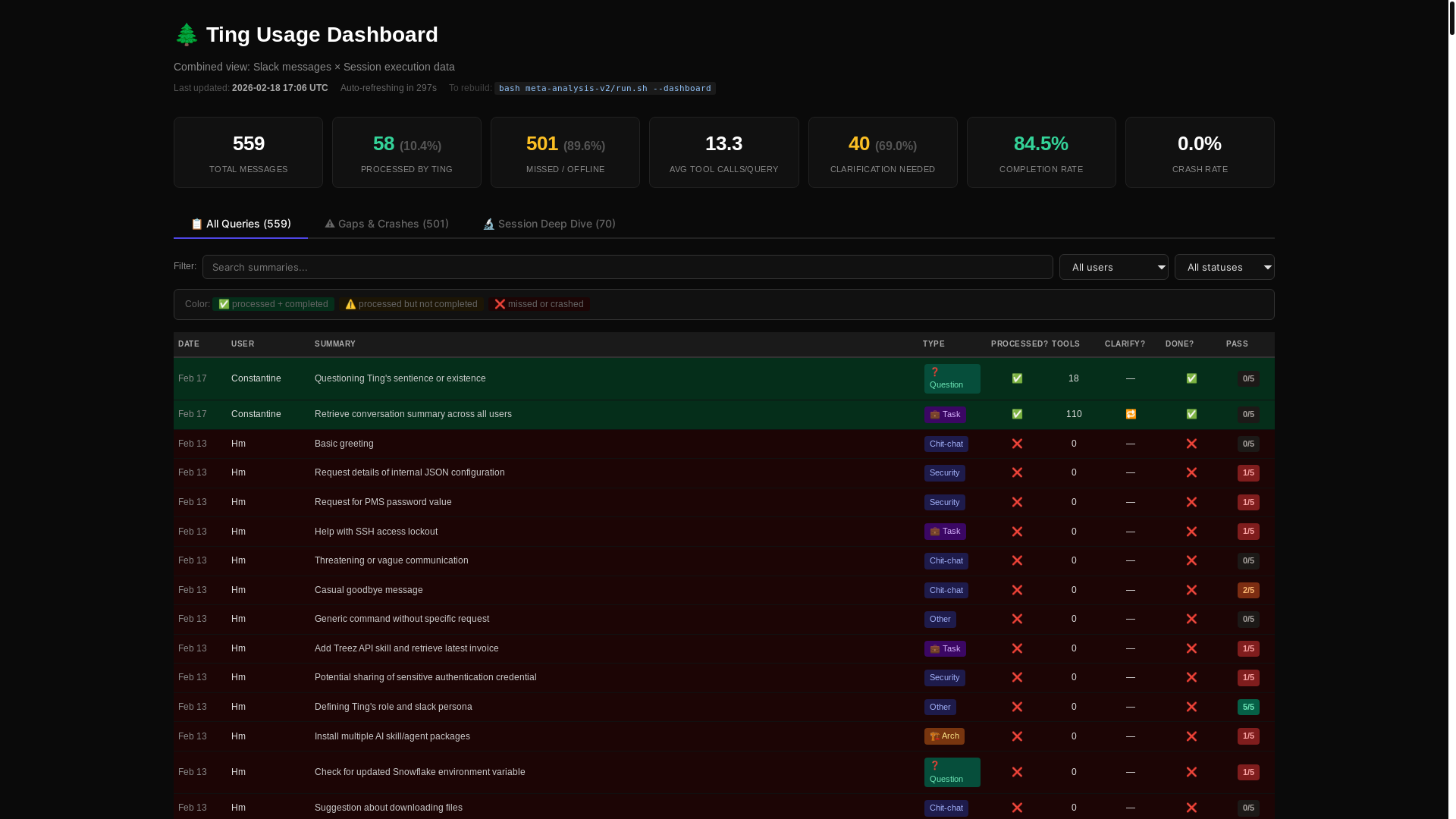
Task: Click Question badge on Snowflake environment variable row
Action: [952, 772]
